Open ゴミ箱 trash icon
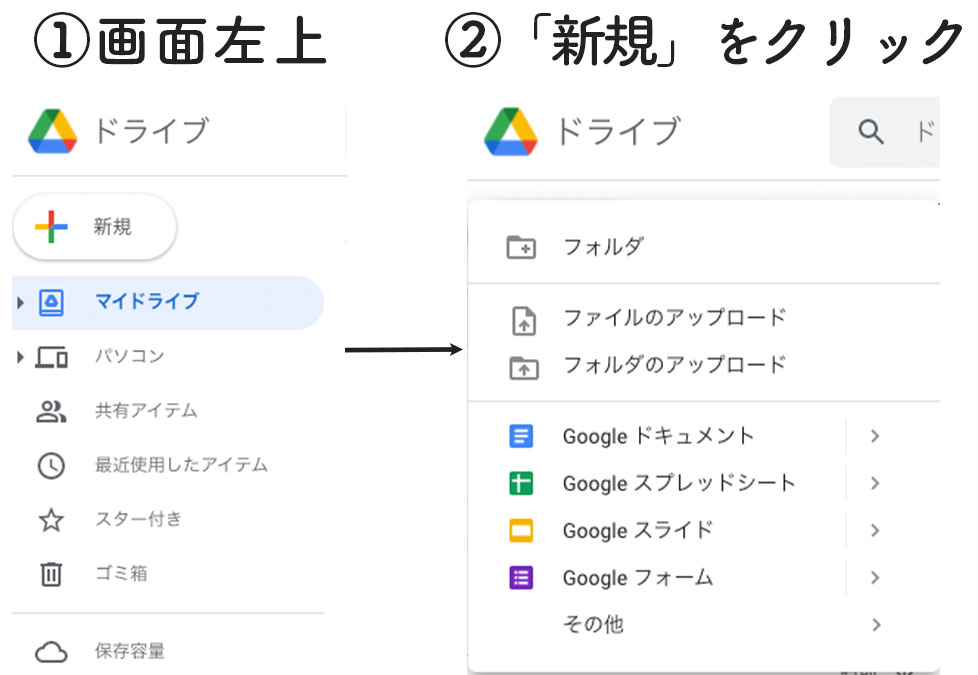 tap(51, 574)
